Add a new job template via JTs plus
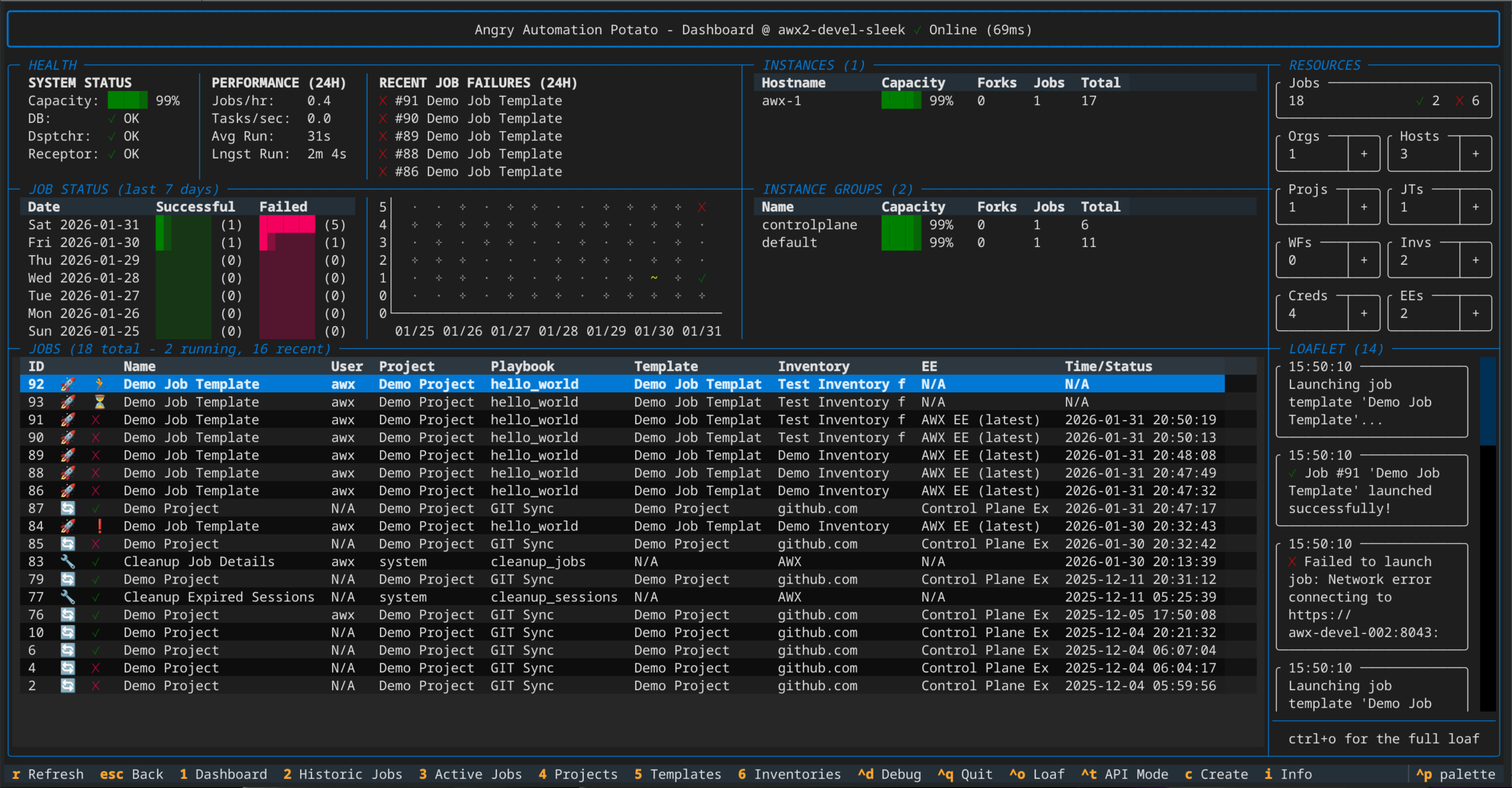1512x788 pixels. (x=1476, y=207)
